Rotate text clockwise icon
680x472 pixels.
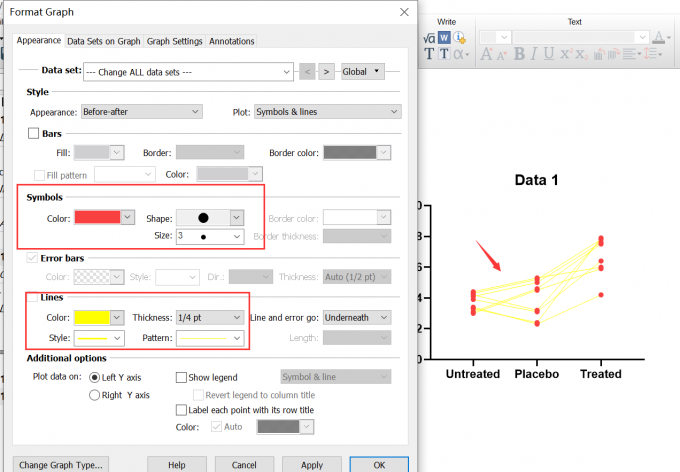tap(614, 54)
